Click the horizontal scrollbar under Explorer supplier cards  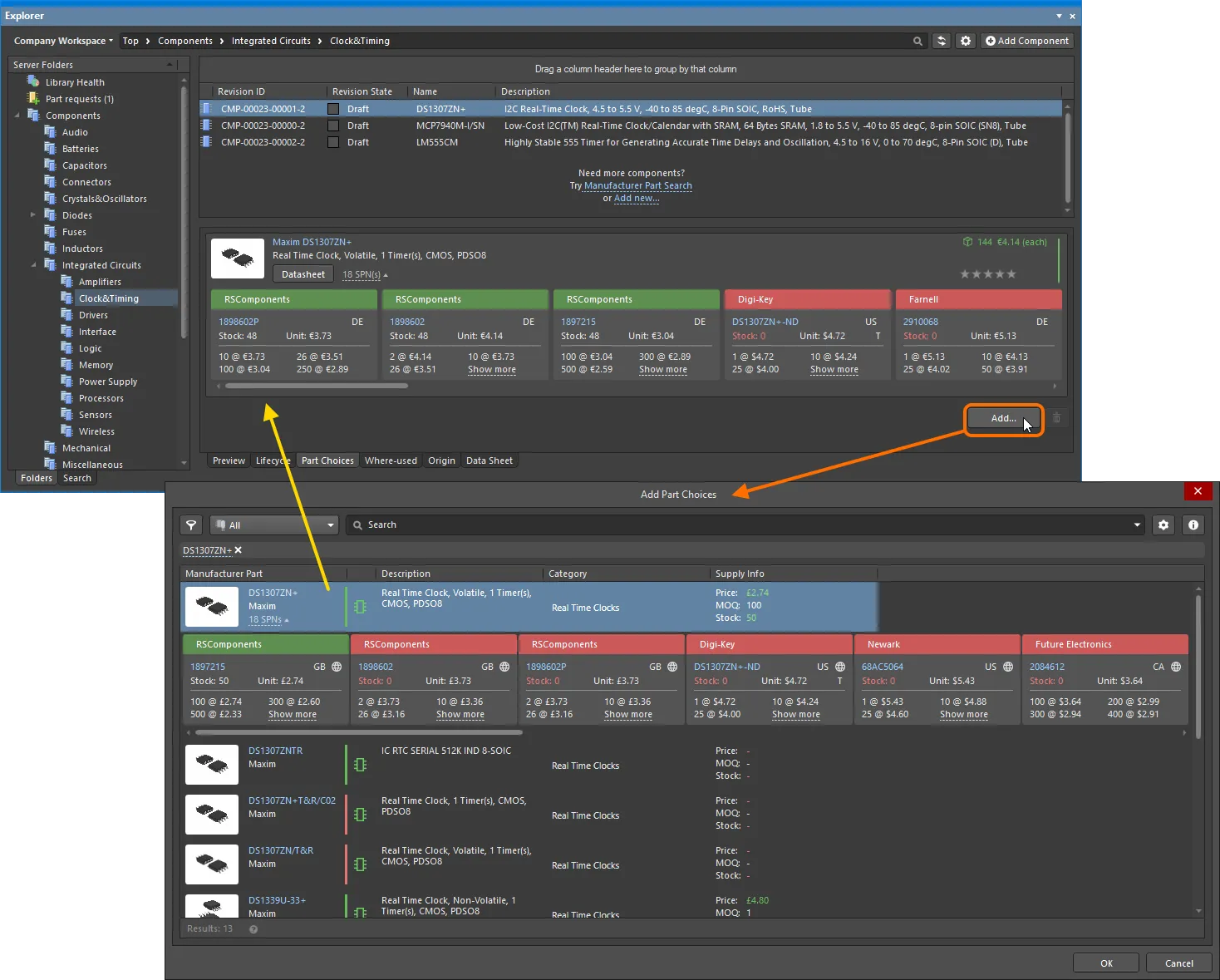(317, 386)
